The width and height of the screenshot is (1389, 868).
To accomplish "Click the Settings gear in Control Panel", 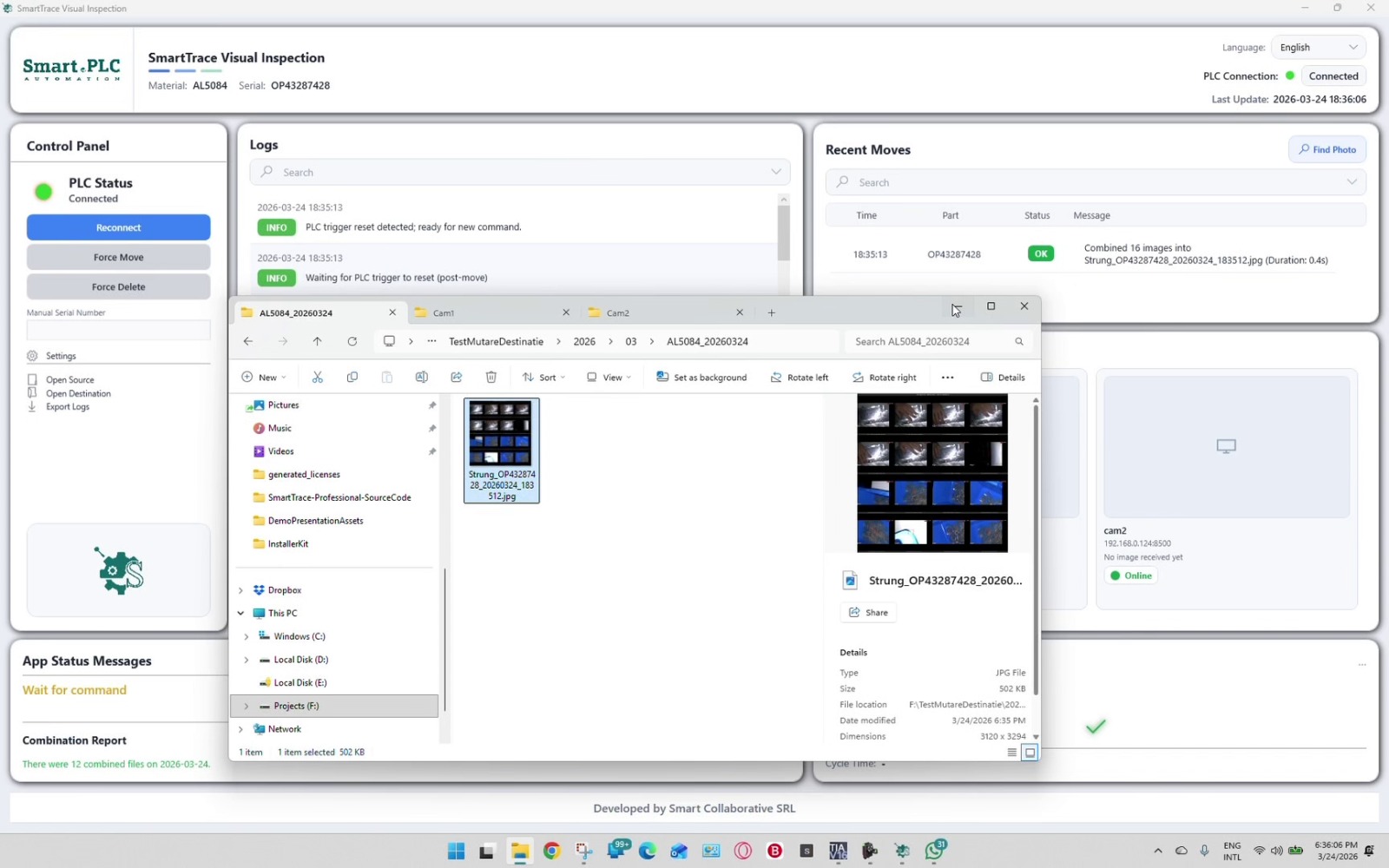I will [x=32, y=356].
